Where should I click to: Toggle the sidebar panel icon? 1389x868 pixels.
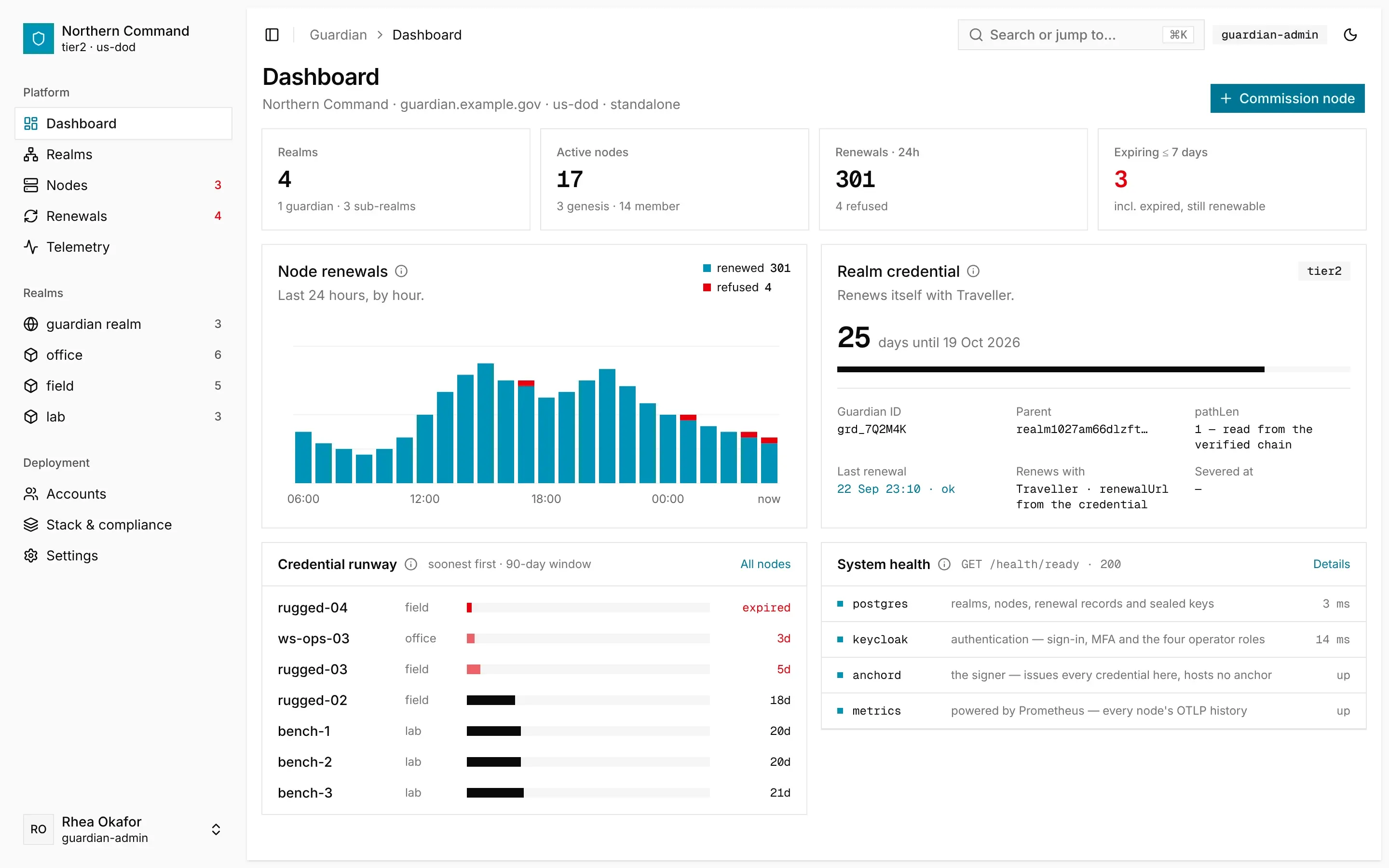coord(272,35)
